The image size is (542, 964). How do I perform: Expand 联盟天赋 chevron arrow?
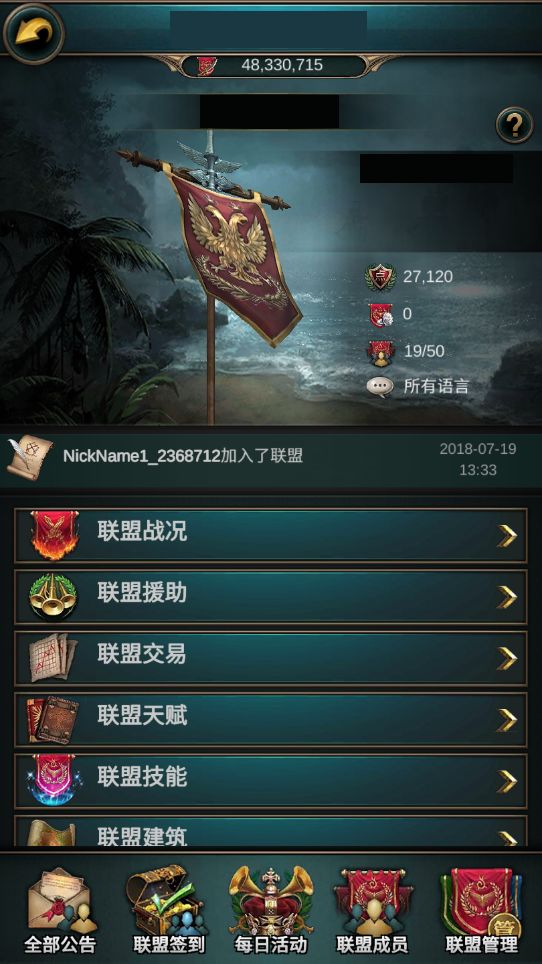tap(507, 720)
